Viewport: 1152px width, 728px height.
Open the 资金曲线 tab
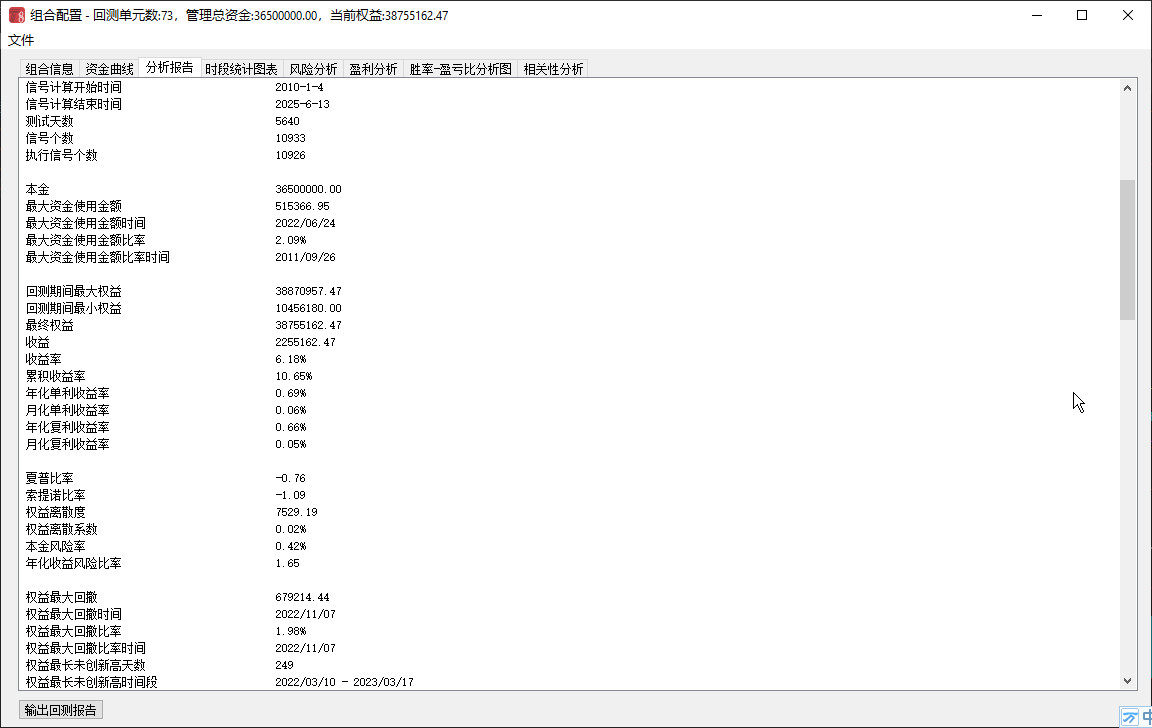click(x=109, y=69)
